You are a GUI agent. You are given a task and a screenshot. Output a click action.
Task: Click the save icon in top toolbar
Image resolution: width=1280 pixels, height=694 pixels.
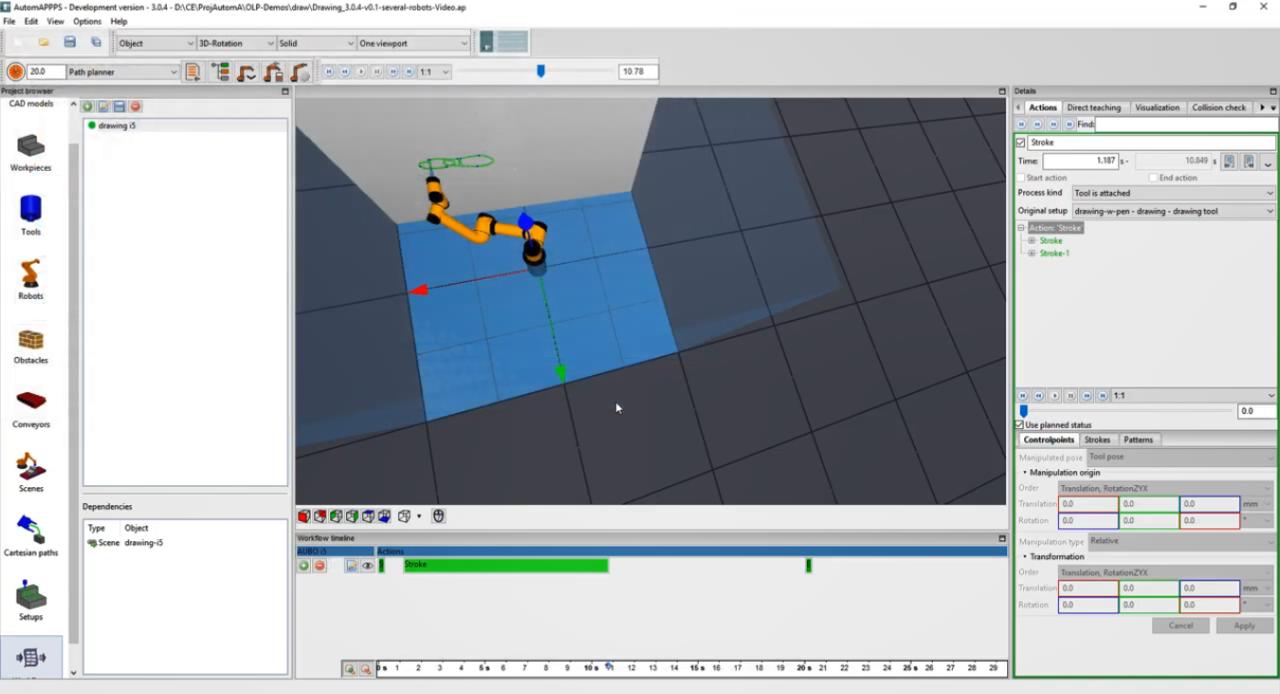[x=70, y=42]
